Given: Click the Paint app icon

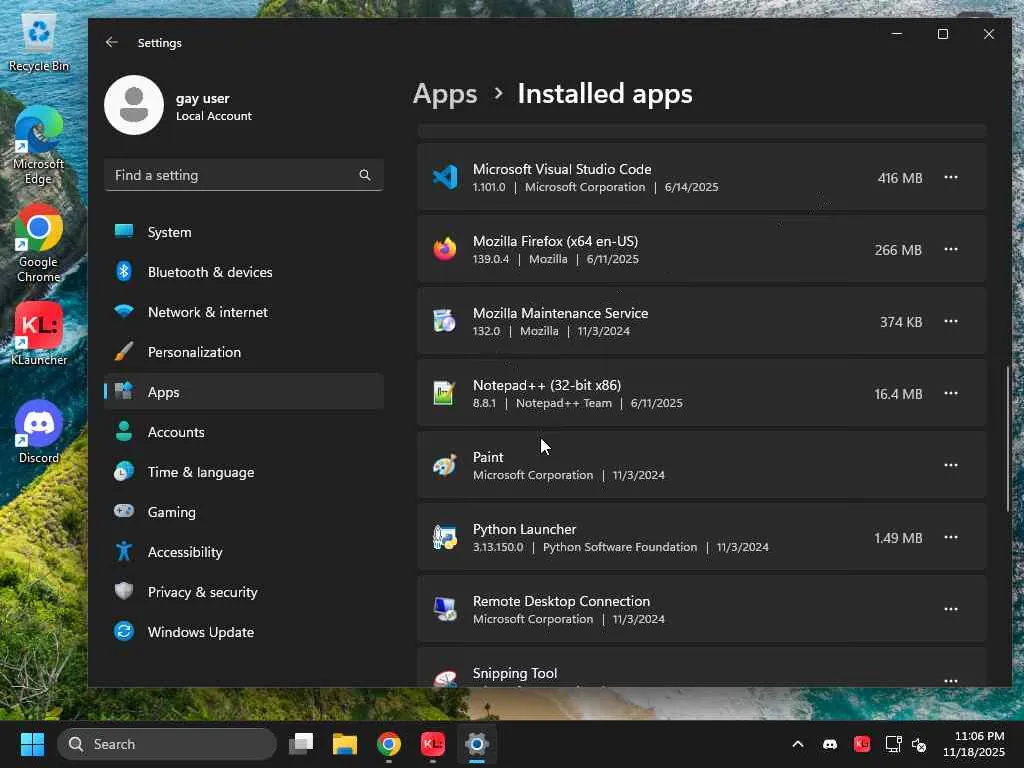Looking at the screenshot, I should [445, 466].
